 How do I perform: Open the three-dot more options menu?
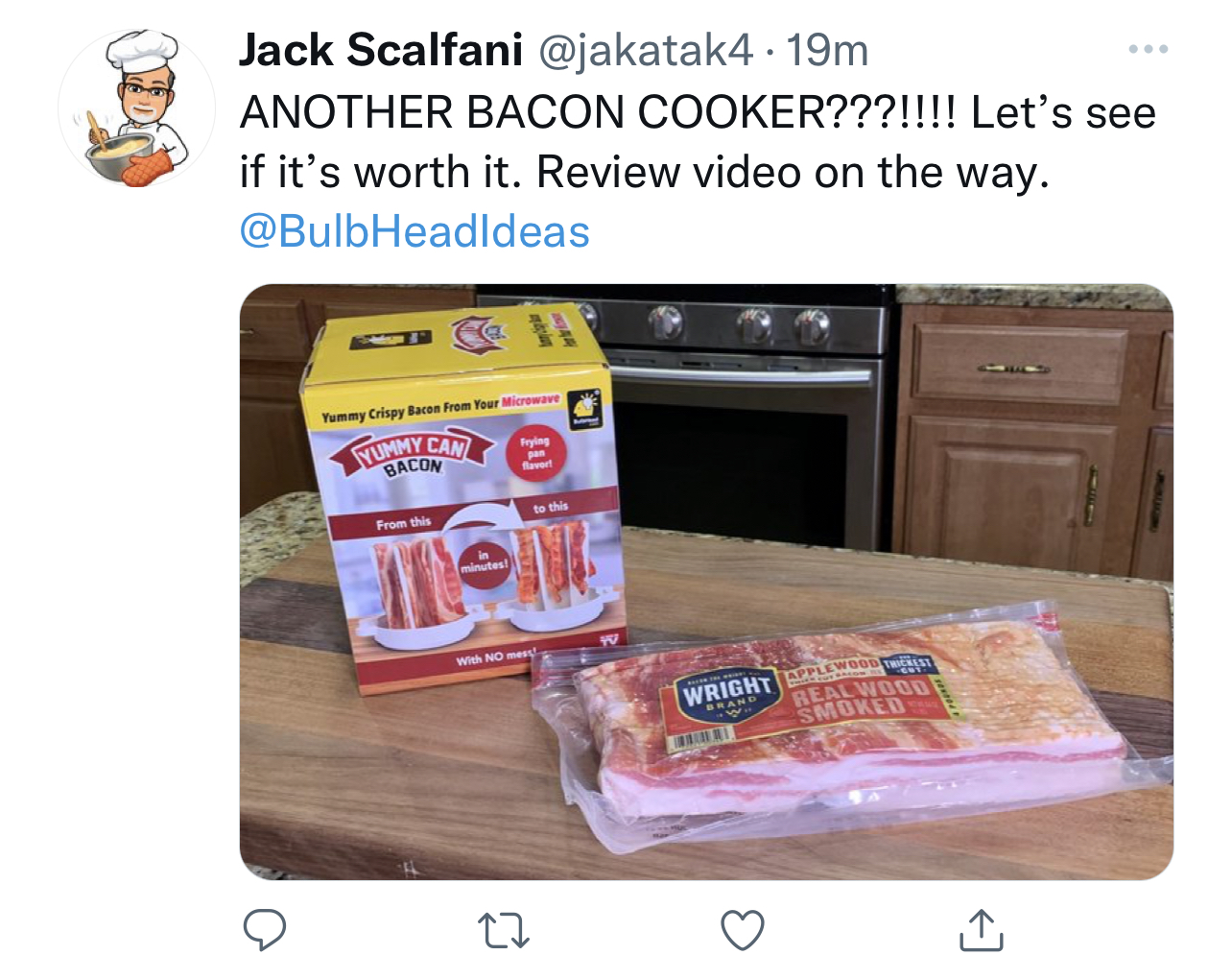[1148, 49]
